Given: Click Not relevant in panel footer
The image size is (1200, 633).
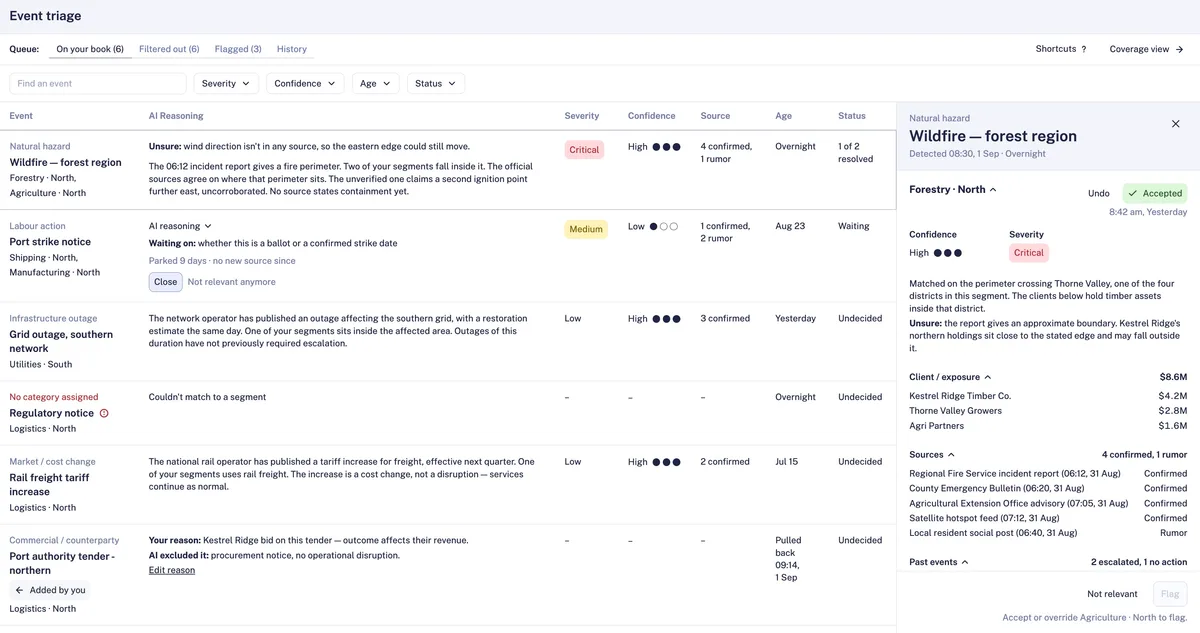Looking at the screenshot, I should [1112, 594].
